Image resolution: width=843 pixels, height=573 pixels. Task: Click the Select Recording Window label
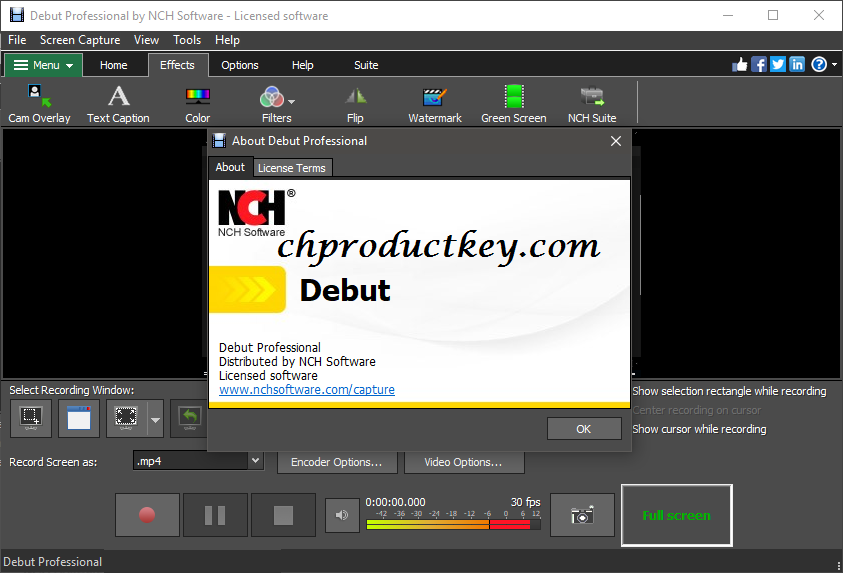[72, 390]
